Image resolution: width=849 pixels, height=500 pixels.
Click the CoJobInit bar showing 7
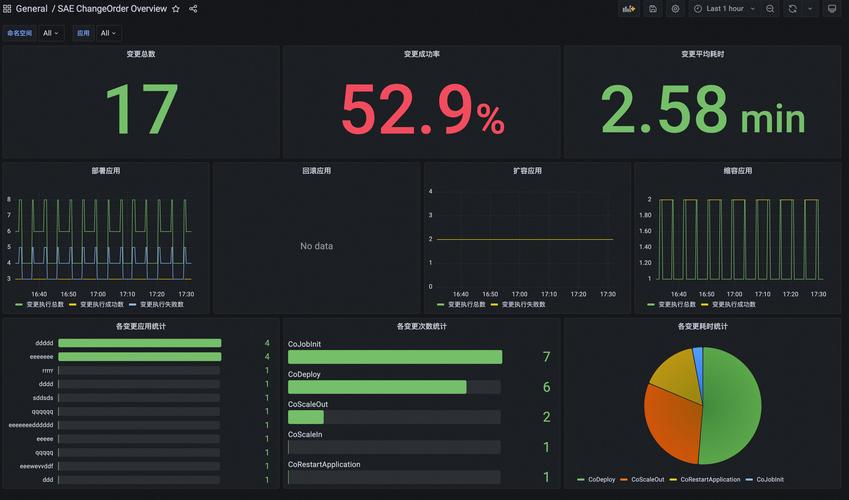(x=395, y=357)
